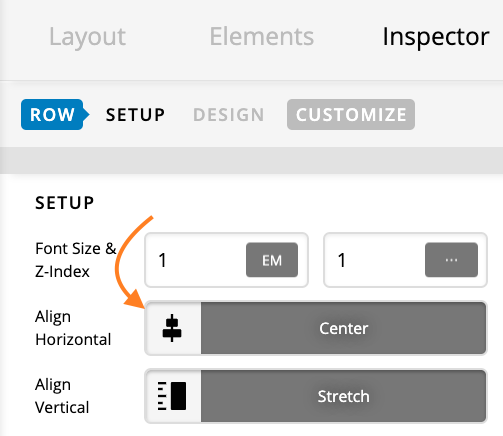The height and width of the screenshot is (436, 503).
Task: Switch to the Elements tab
Action: point(262,37)
